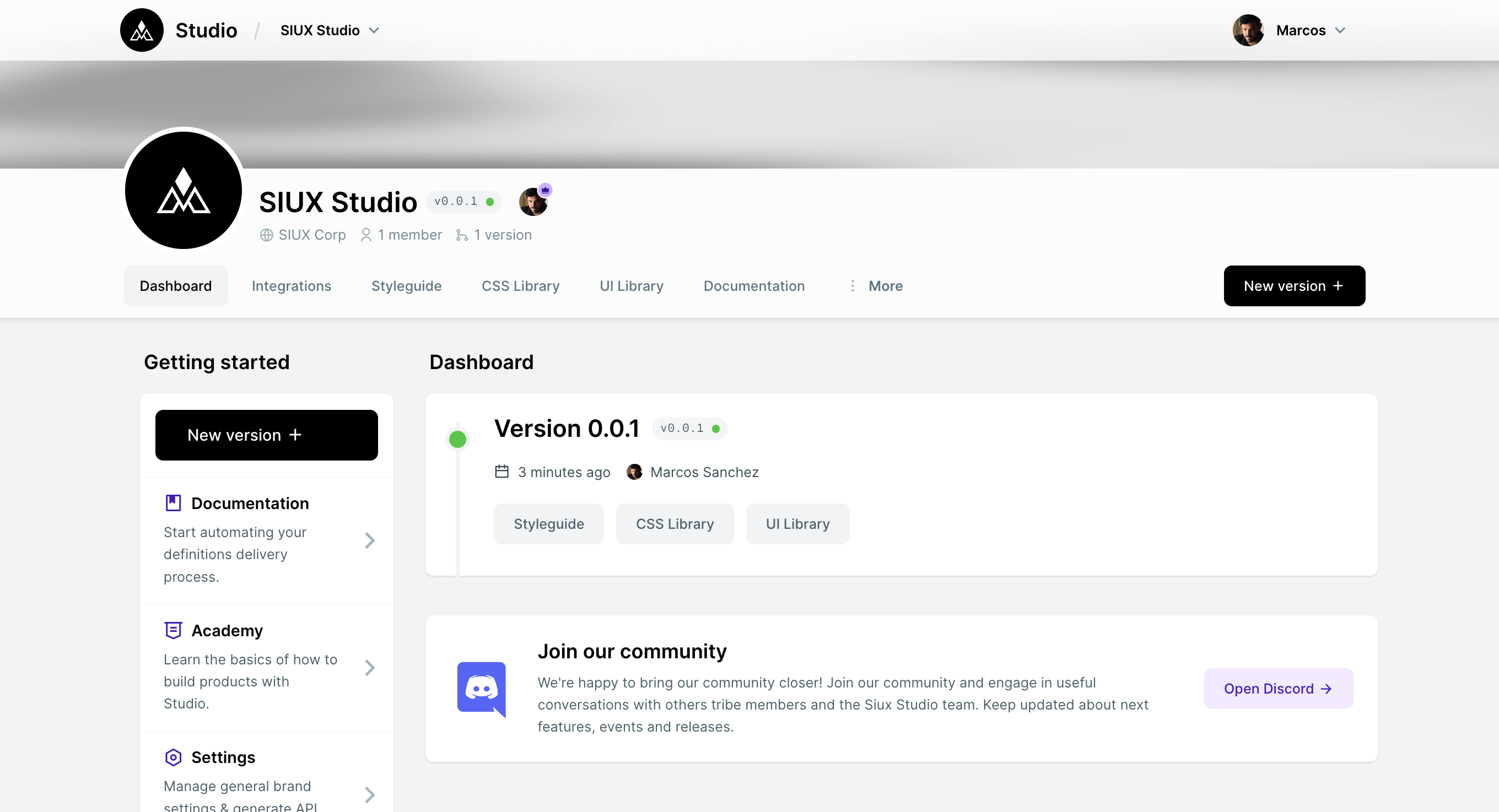Open Discord via the community button
This screenshot has width=1499, height=812.
1278,688
